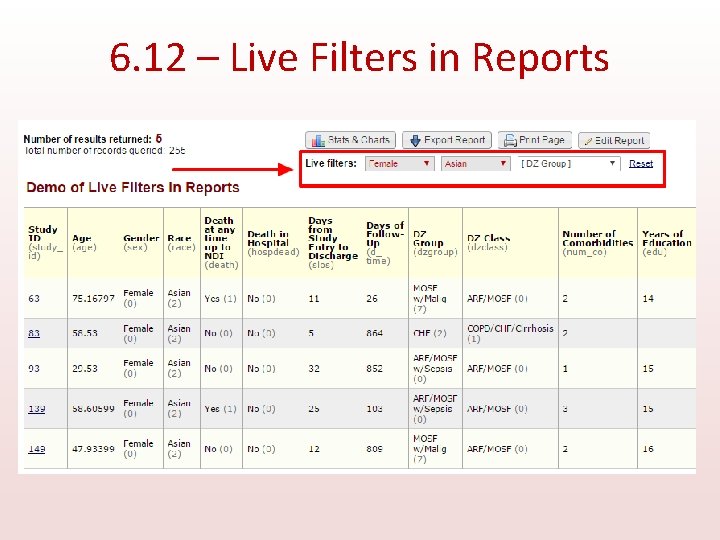Viewport: 720px width, 540px height.
Task: Click follow-up days value 809
Action: pos(374,449)
